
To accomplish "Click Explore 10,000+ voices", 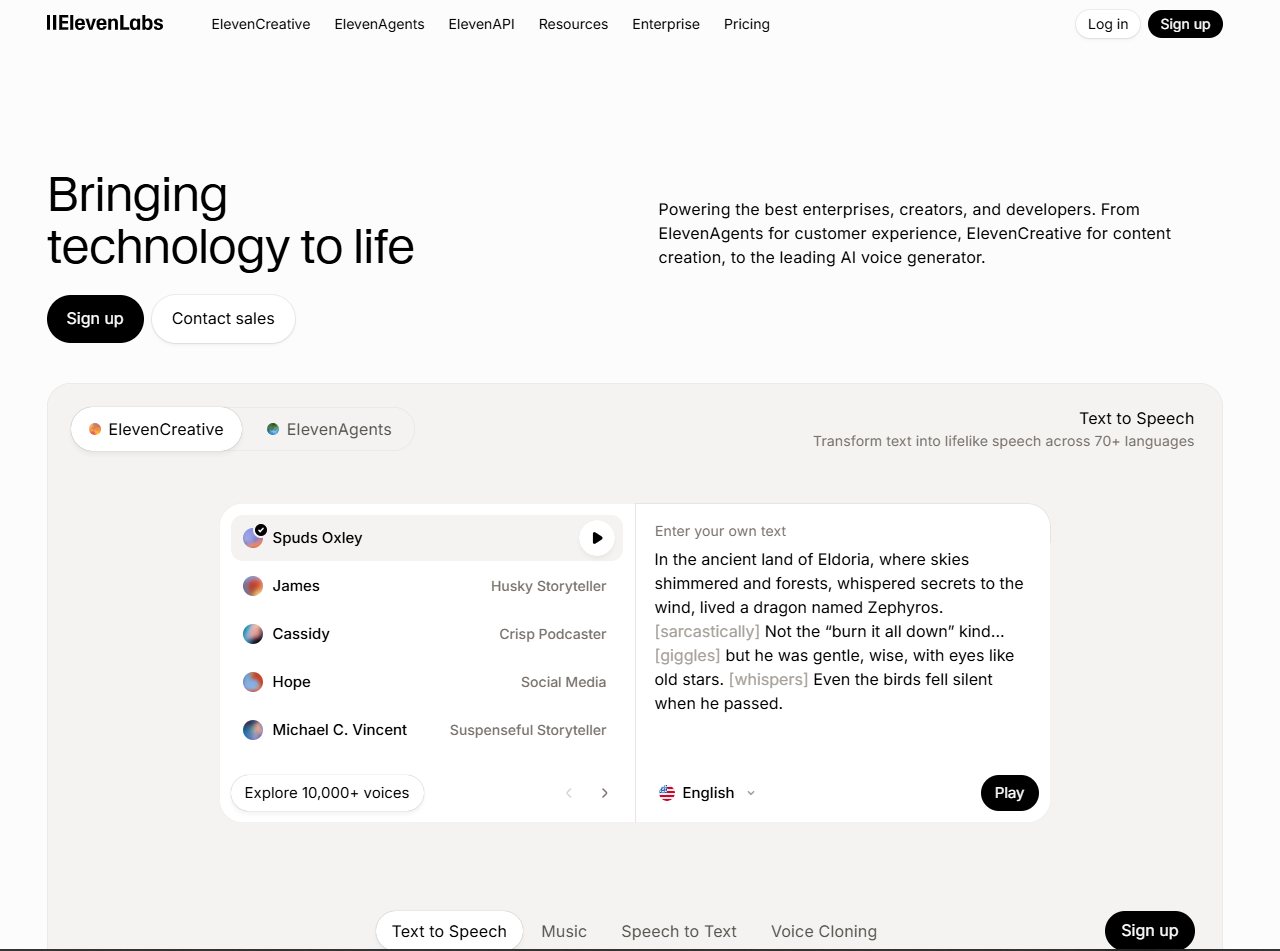I will coord(327,793).
